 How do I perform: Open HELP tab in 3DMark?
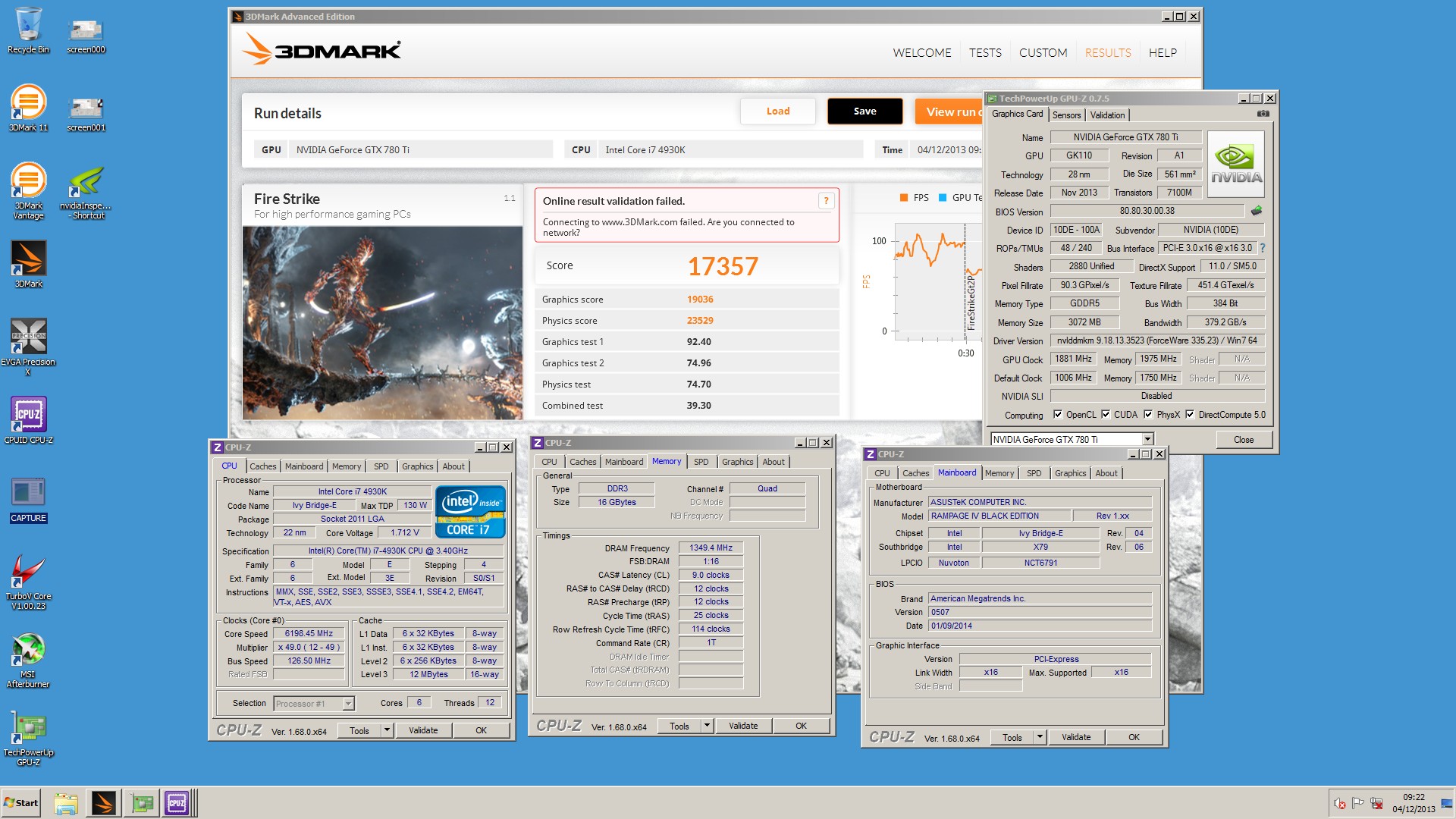tap(1163, 53)
